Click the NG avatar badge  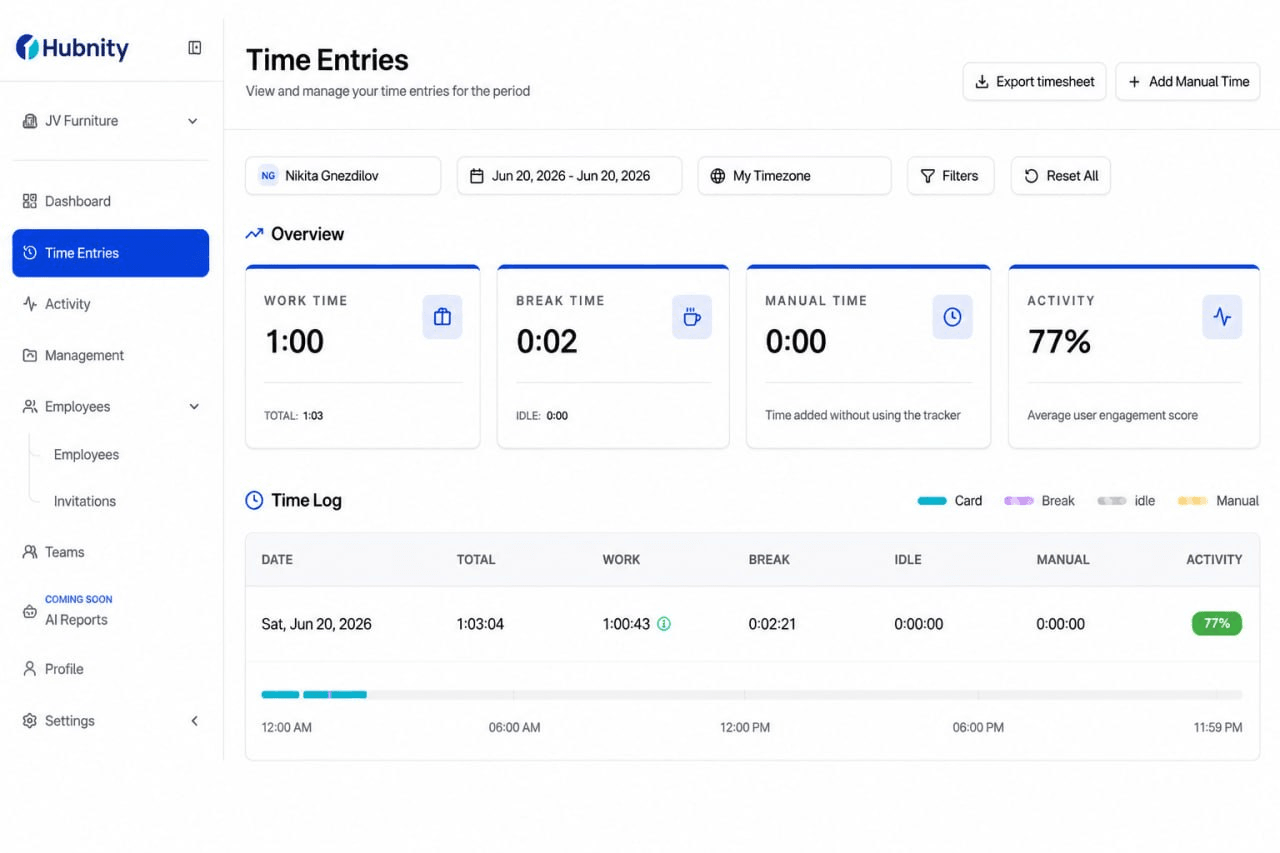tap(268, 176)
